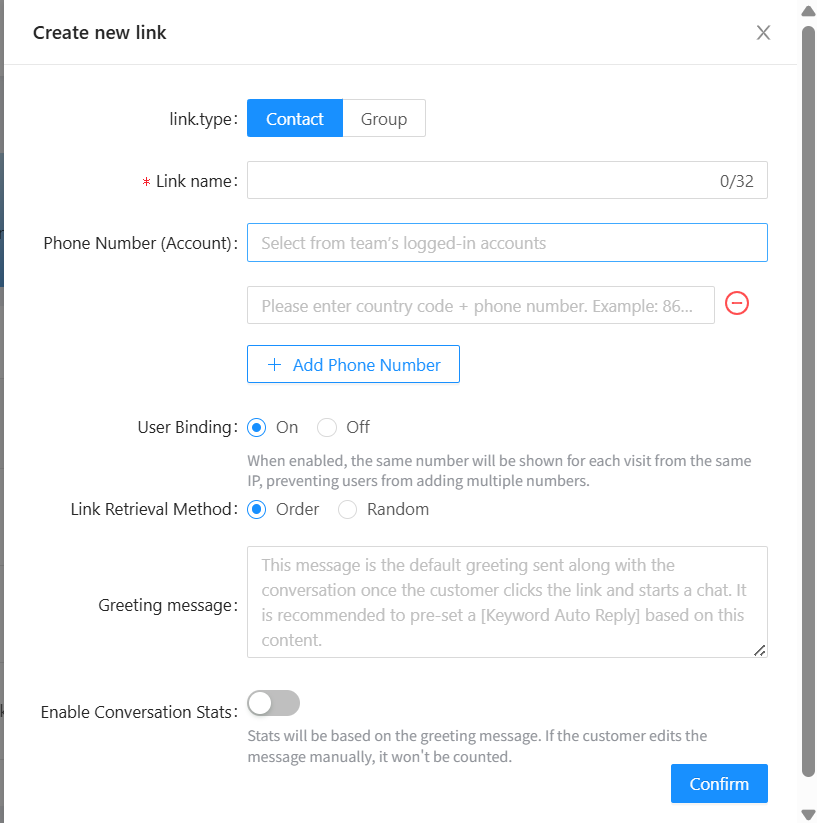Grab the Greeting message resize handle
The height and width of the screenshot is (823, 817).
coord(760,650)
